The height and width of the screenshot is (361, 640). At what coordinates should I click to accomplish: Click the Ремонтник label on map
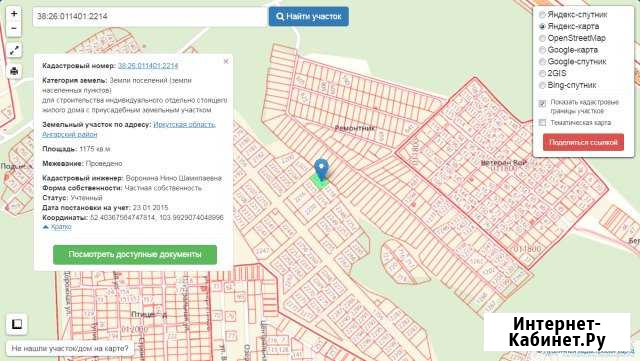pyautogui.click(x=355, y=129)
